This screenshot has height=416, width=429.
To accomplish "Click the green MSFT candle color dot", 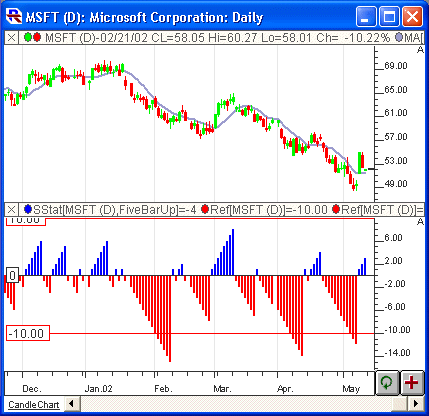I will point(28,37).
